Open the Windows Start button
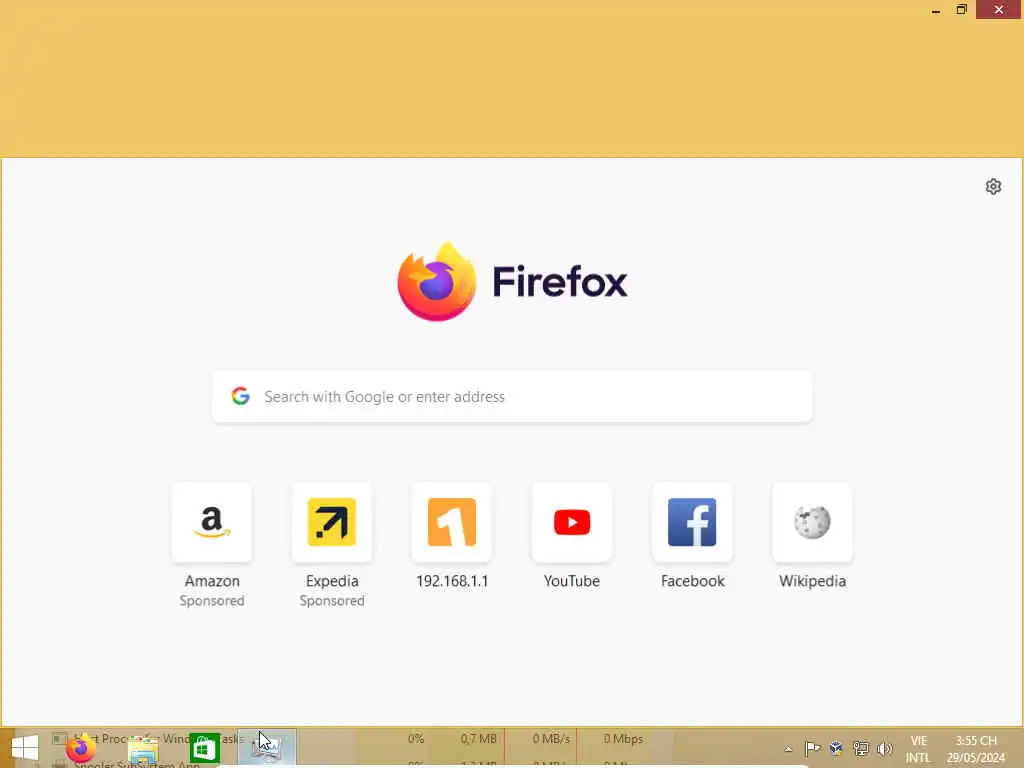This screenshot has height=768, width=1024. [x=25, y=748]
